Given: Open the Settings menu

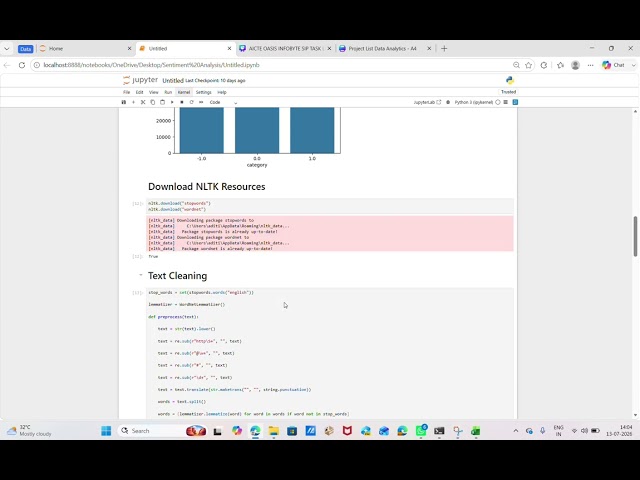Looking at the screenshot, I should (203, 92).
